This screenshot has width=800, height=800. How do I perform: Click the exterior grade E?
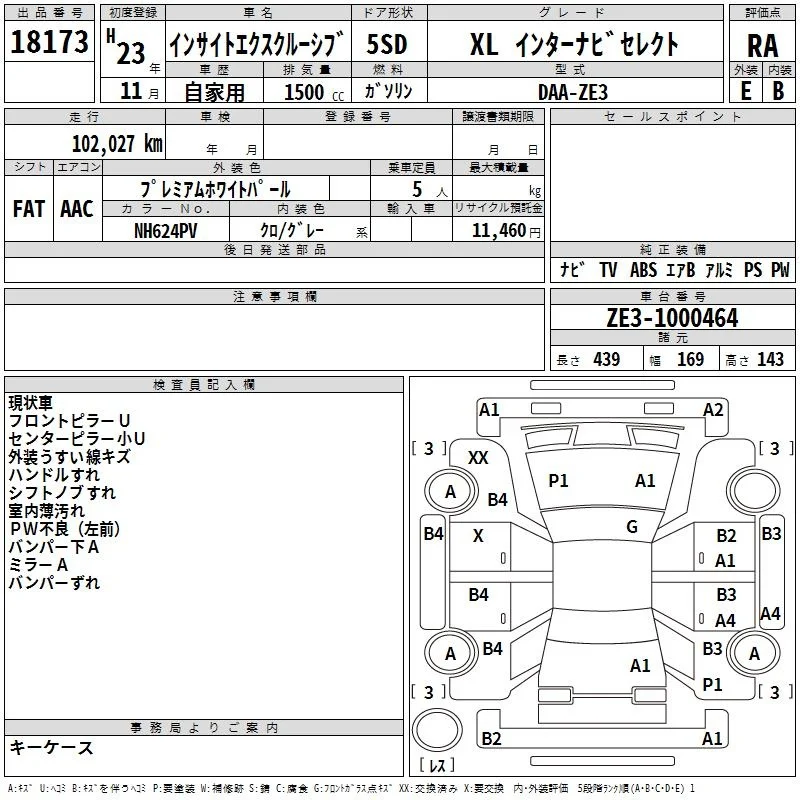click(746, 91)
